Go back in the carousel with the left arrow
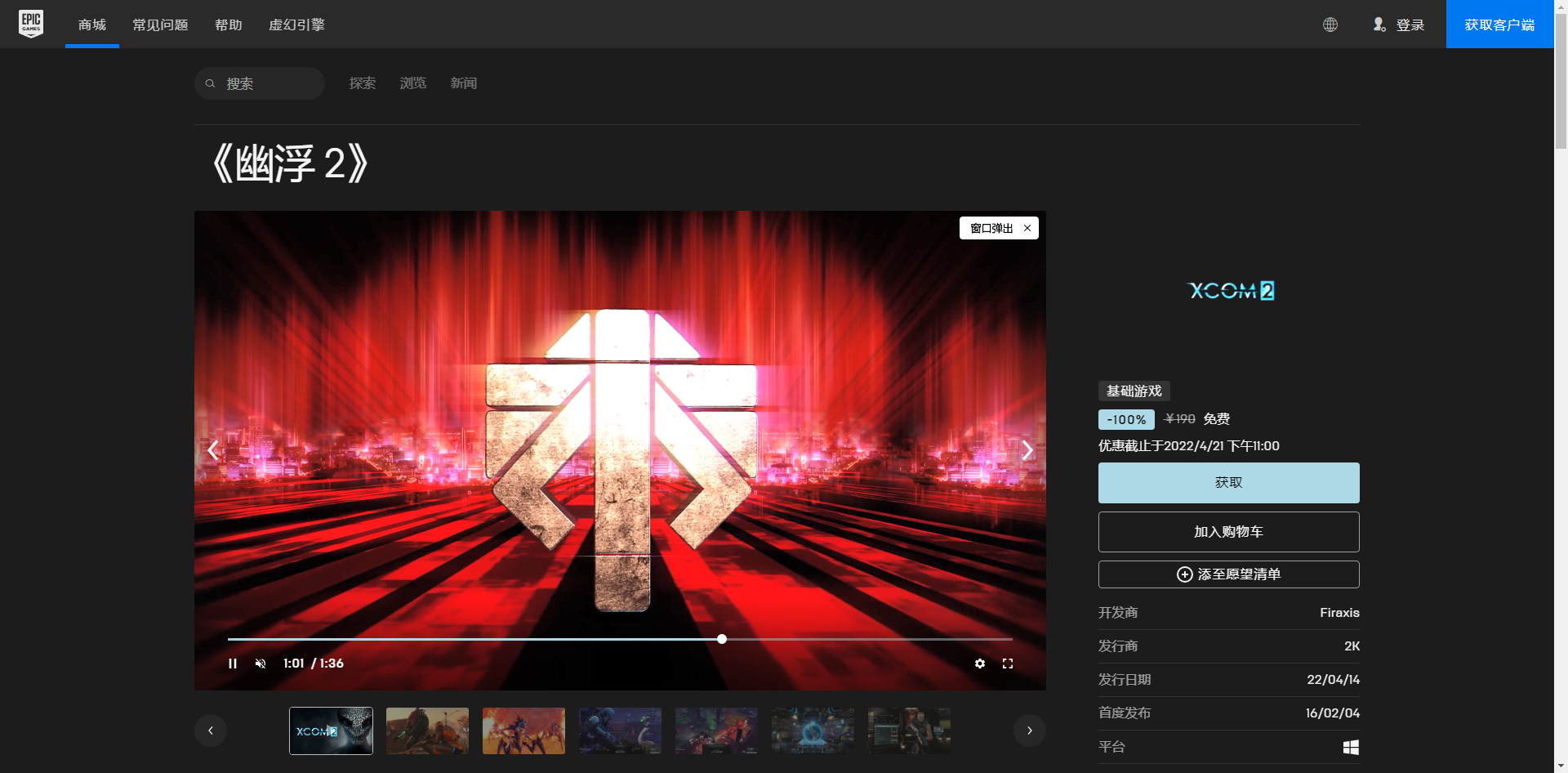This screenshot has height=773, width=1568. tap(212, 450)
